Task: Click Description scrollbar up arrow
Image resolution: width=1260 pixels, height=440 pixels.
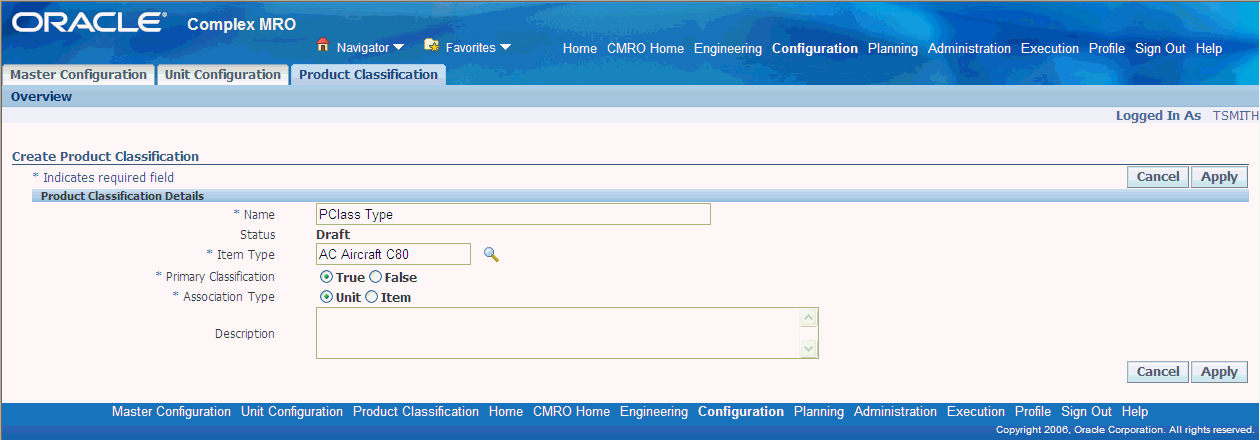Action: 810,317
